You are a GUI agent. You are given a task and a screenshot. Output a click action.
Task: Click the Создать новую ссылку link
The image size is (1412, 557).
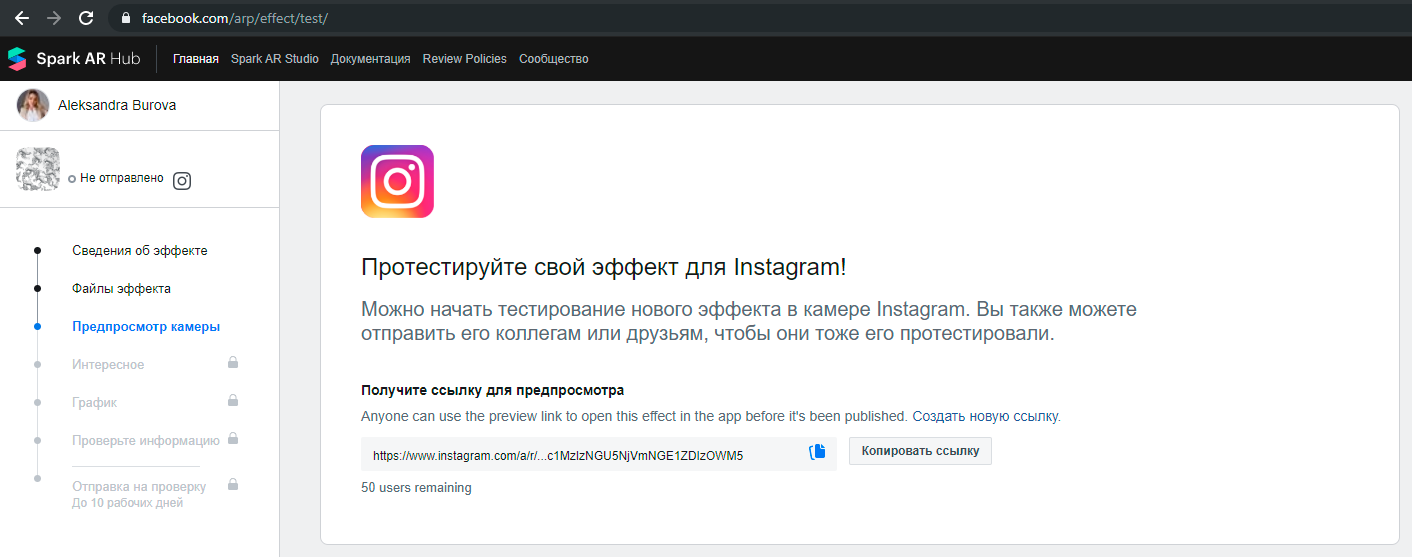pos(985,416)
